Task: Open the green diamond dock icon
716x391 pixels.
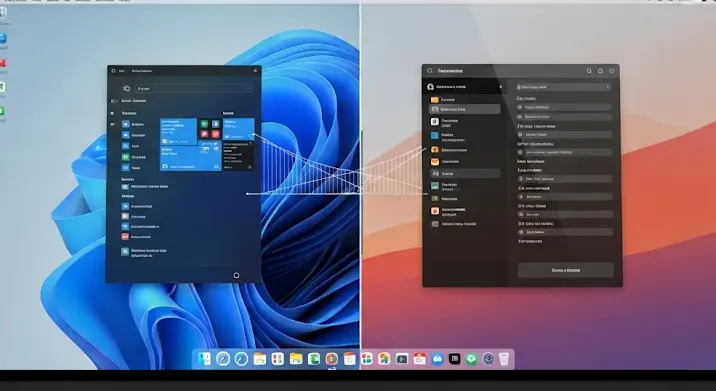Action: pyautogui.click(x=471, y=359)
